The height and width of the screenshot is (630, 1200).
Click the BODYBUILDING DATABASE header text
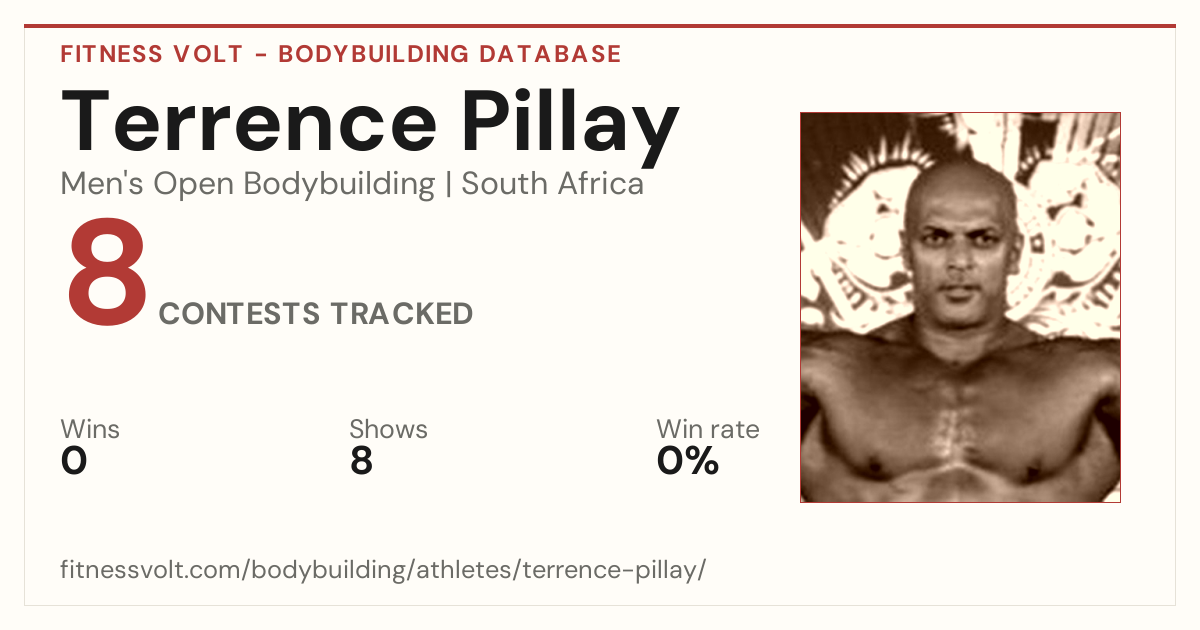[450, 54]
